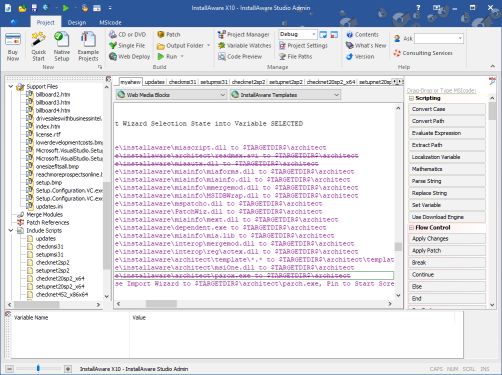Run the setup project
Image resolution: width=502 pixels, height=375 pixels.
coord(168,56)
